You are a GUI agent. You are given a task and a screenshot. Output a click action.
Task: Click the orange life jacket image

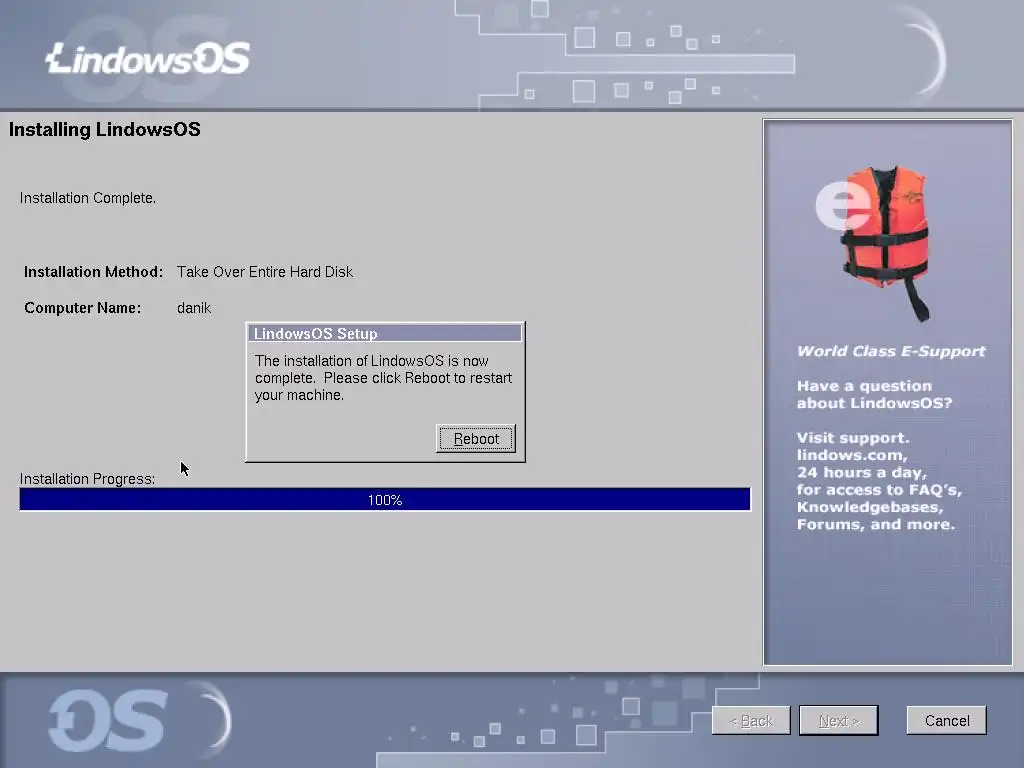tap(885, 242)
